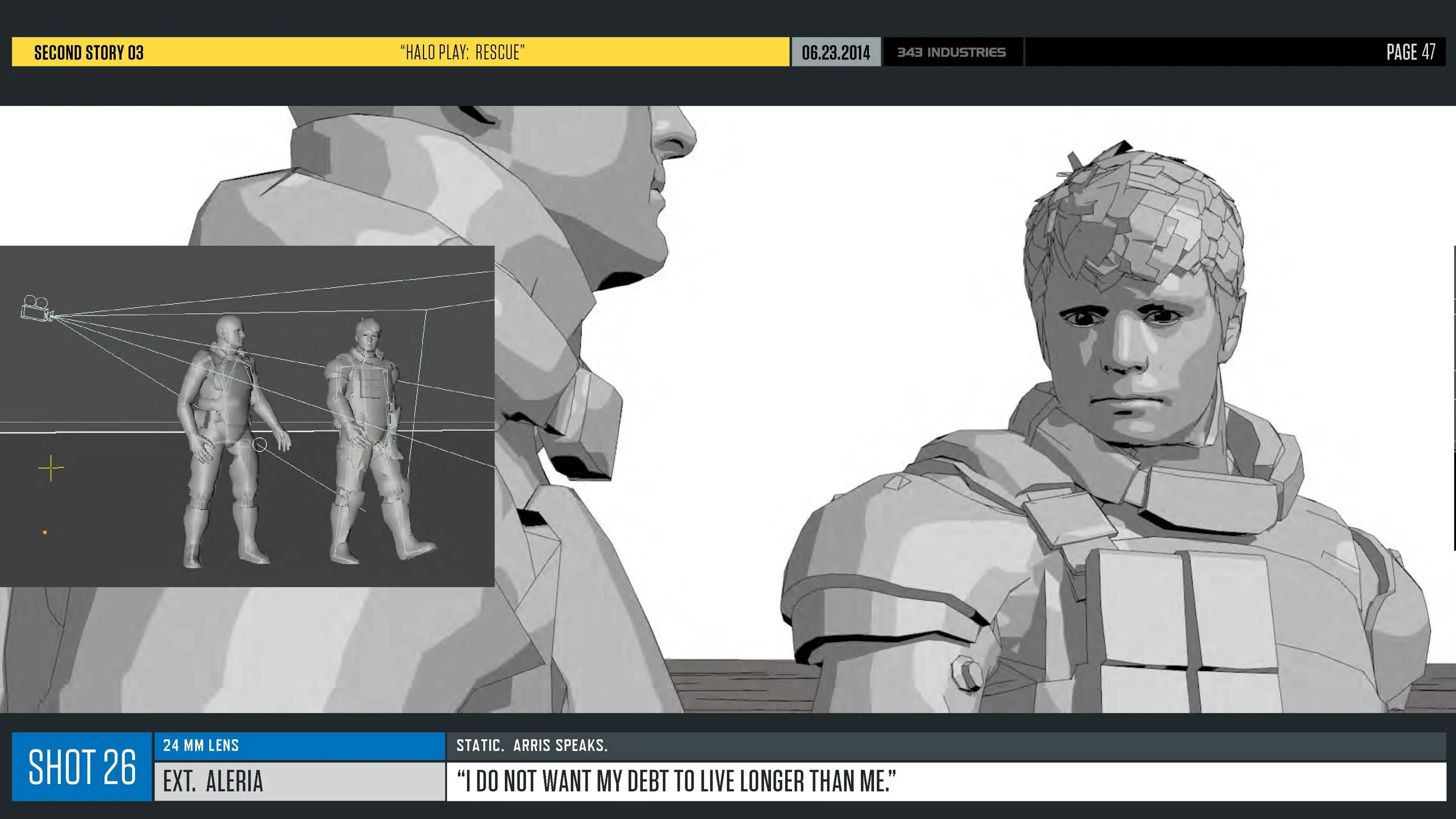Click the PAGE 47 indicator
Screen dimensions: 1456x819
point(1410,52)
